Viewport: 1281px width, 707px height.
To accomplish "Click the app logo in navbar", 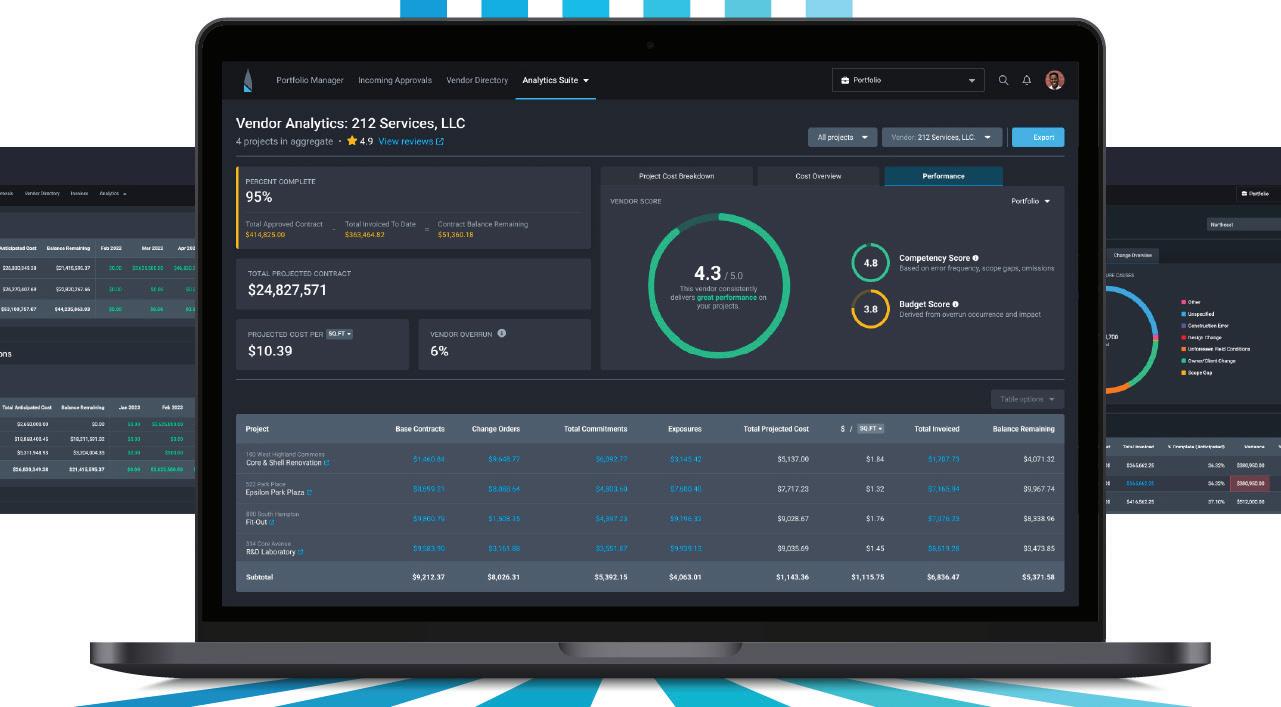I will 248,80.
